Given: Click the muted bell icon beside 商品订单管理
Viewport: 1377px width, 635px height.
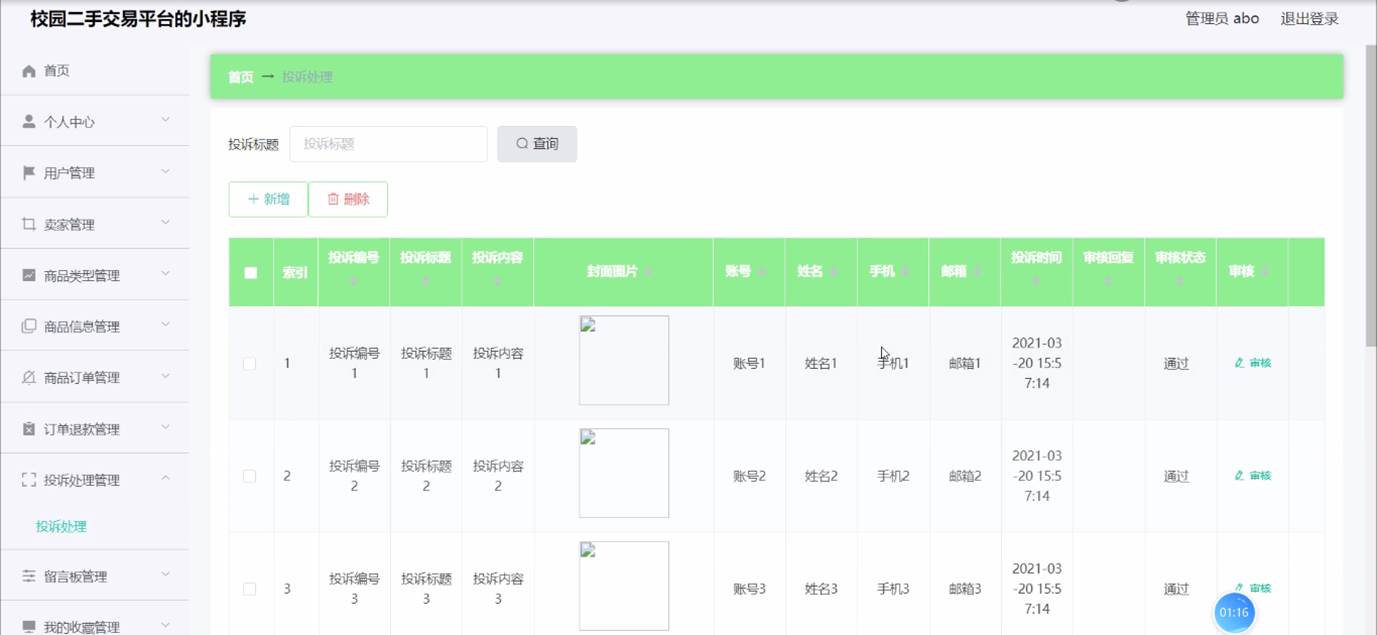Looking at the screenshot, I should pyautogui.click(x=29, y=378).
